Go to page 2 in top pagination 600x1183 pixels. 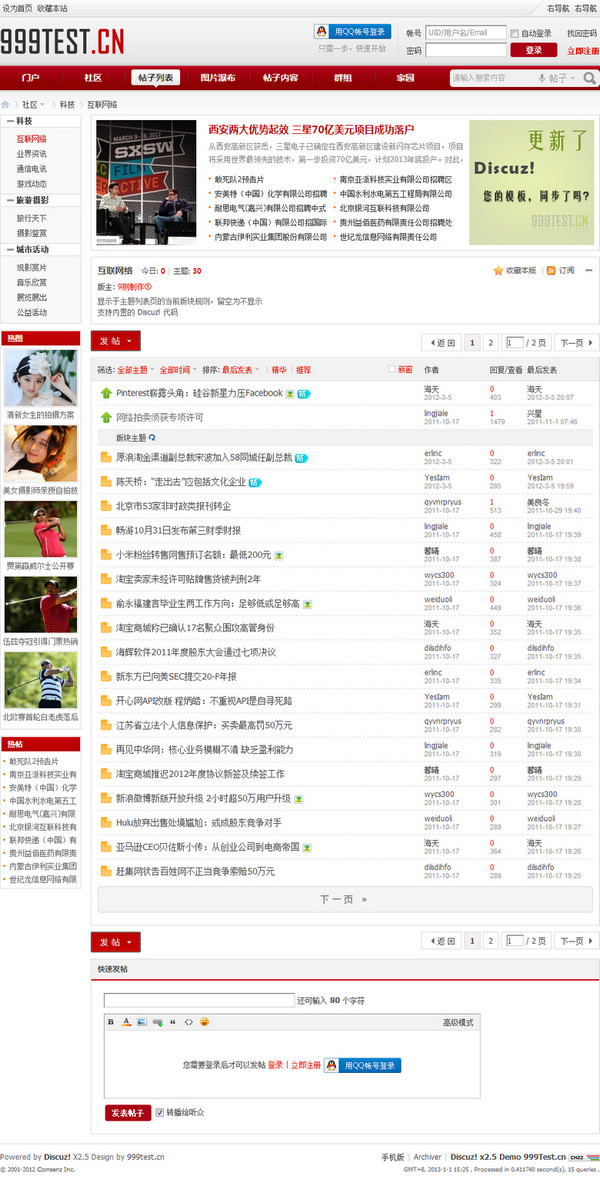point(490,343)
